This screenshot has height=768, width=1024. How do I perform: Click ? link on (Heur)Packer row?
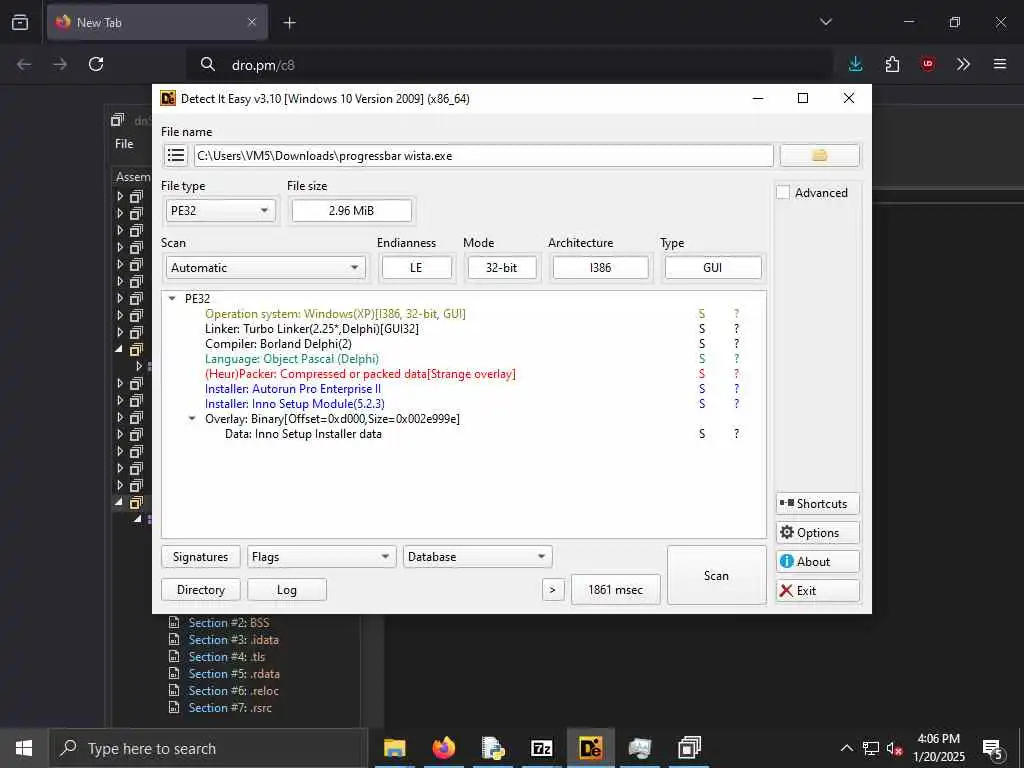tap(736, 374)
